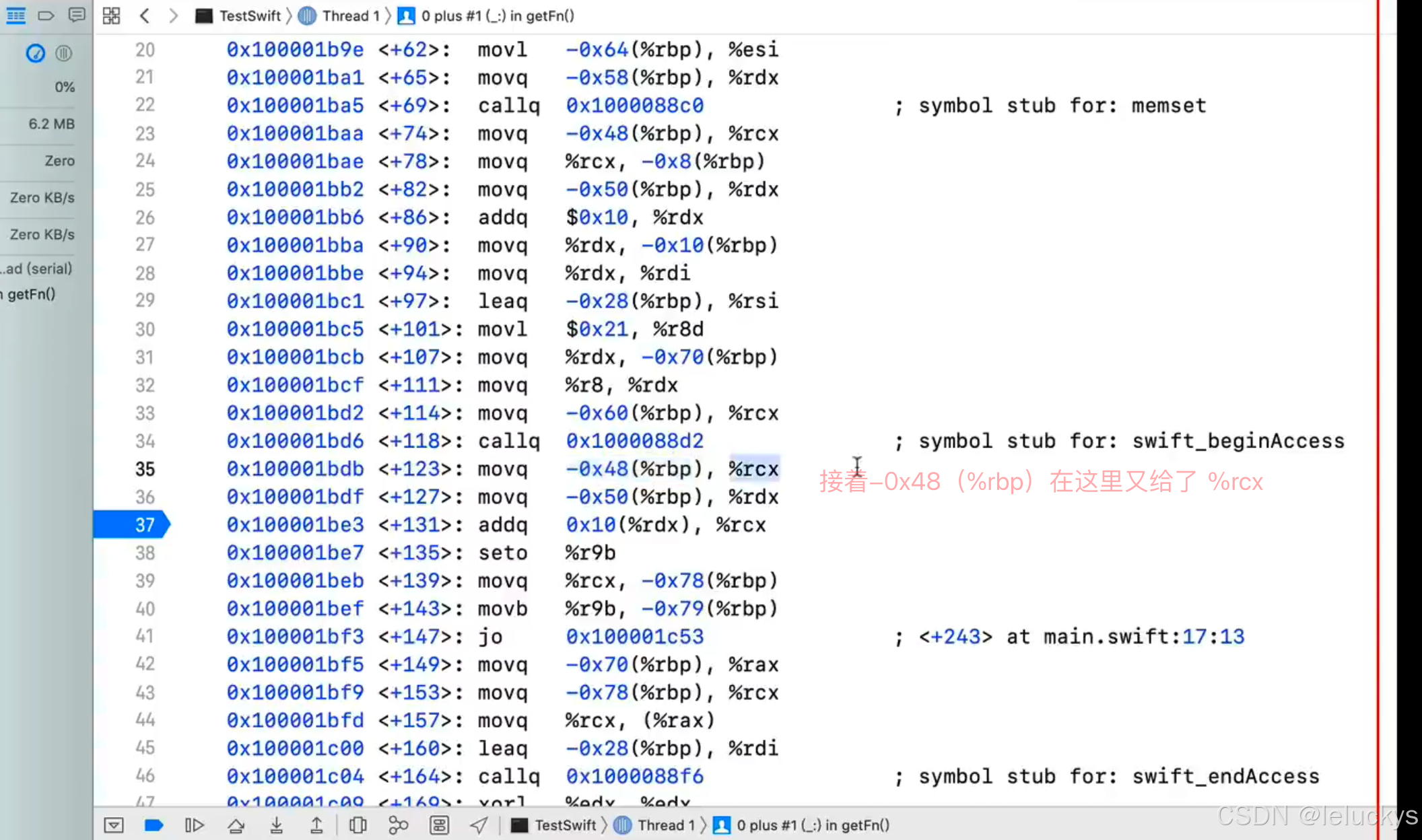Step out of current function
1422x840 pixels.
tap(316, 825)
